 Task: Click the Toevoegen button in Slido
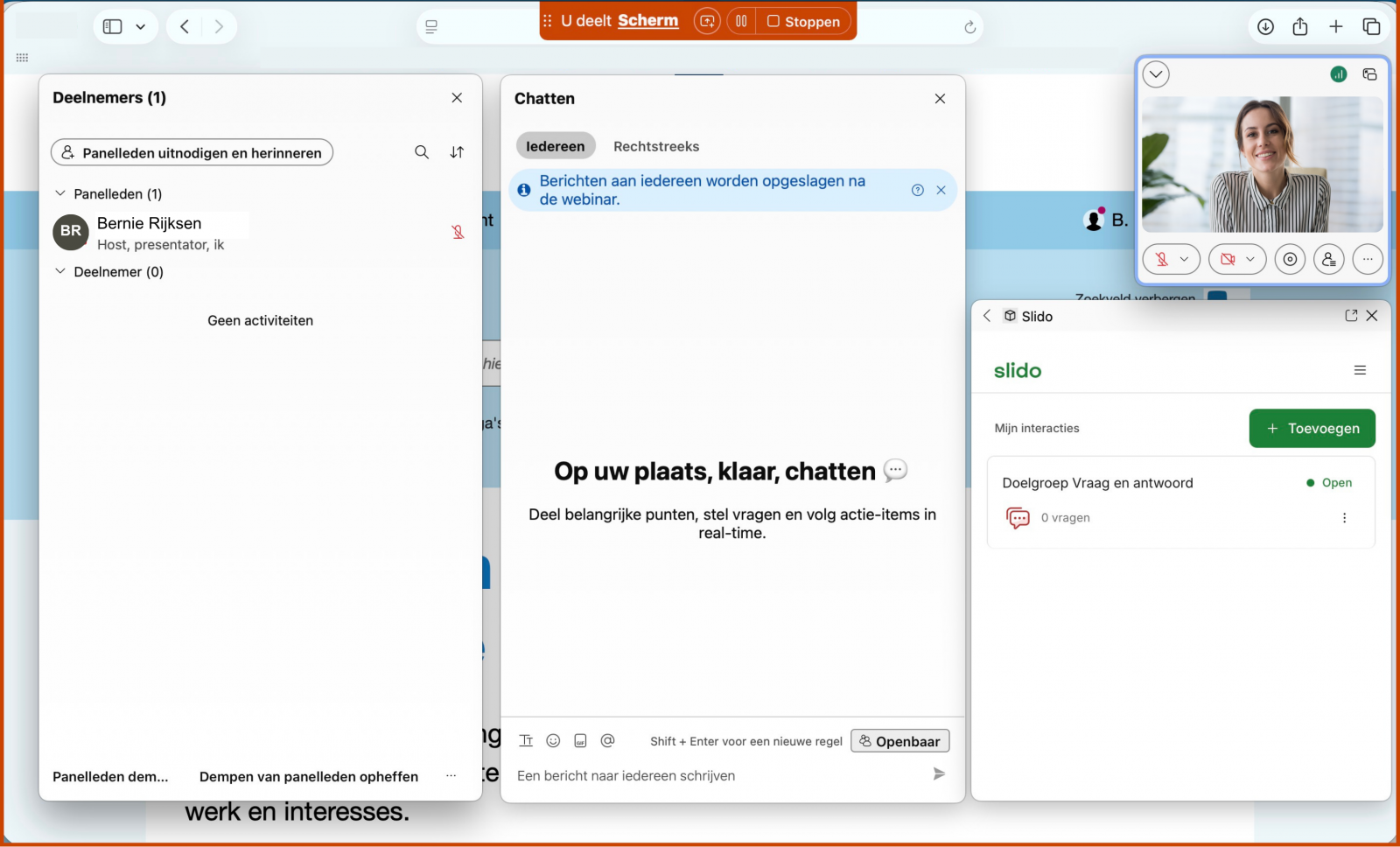coord(1312,428)
